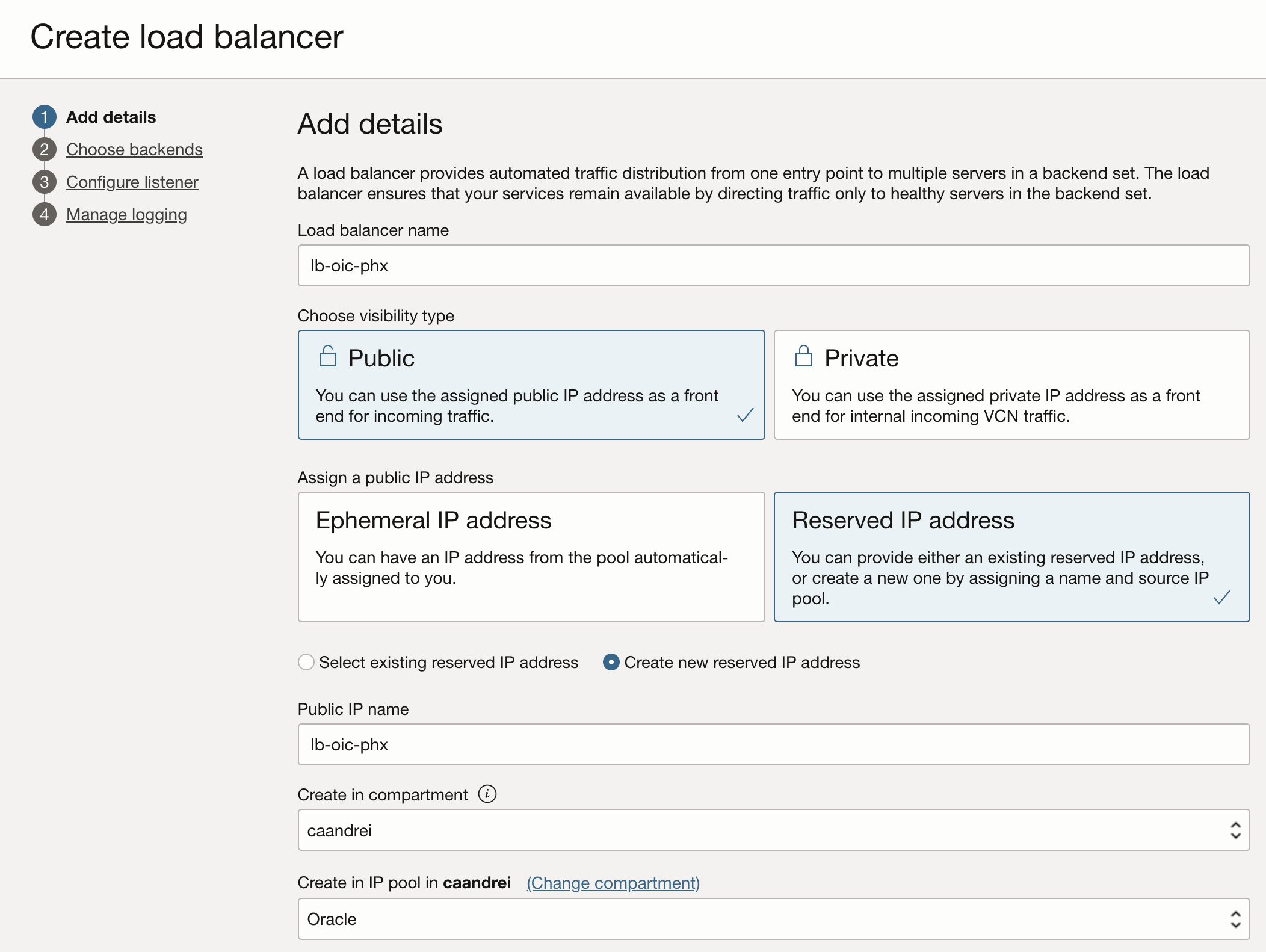Focus the Public IP name field

coord(773,744)
